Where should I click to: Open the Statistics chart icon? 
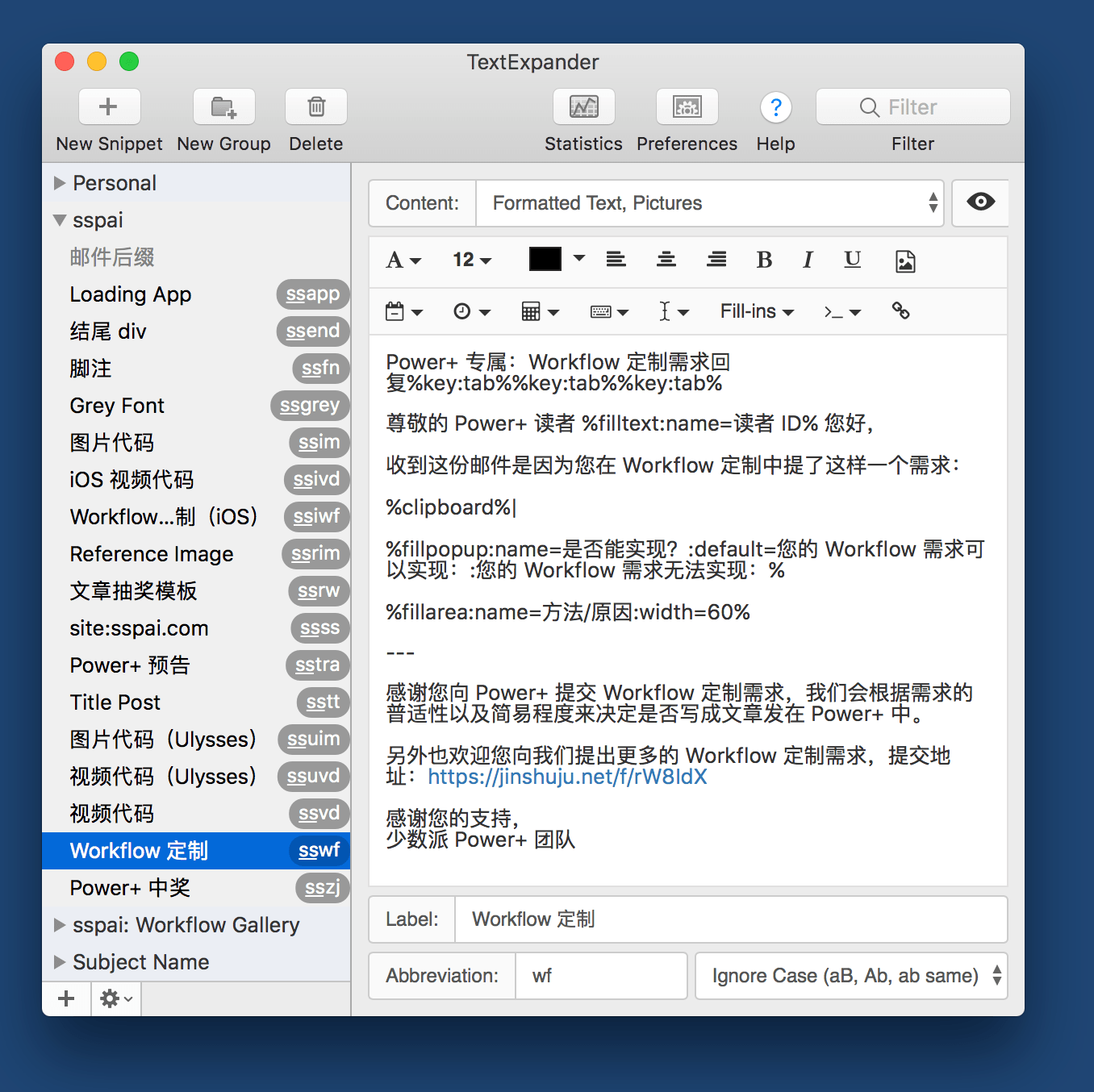(583, 107)
